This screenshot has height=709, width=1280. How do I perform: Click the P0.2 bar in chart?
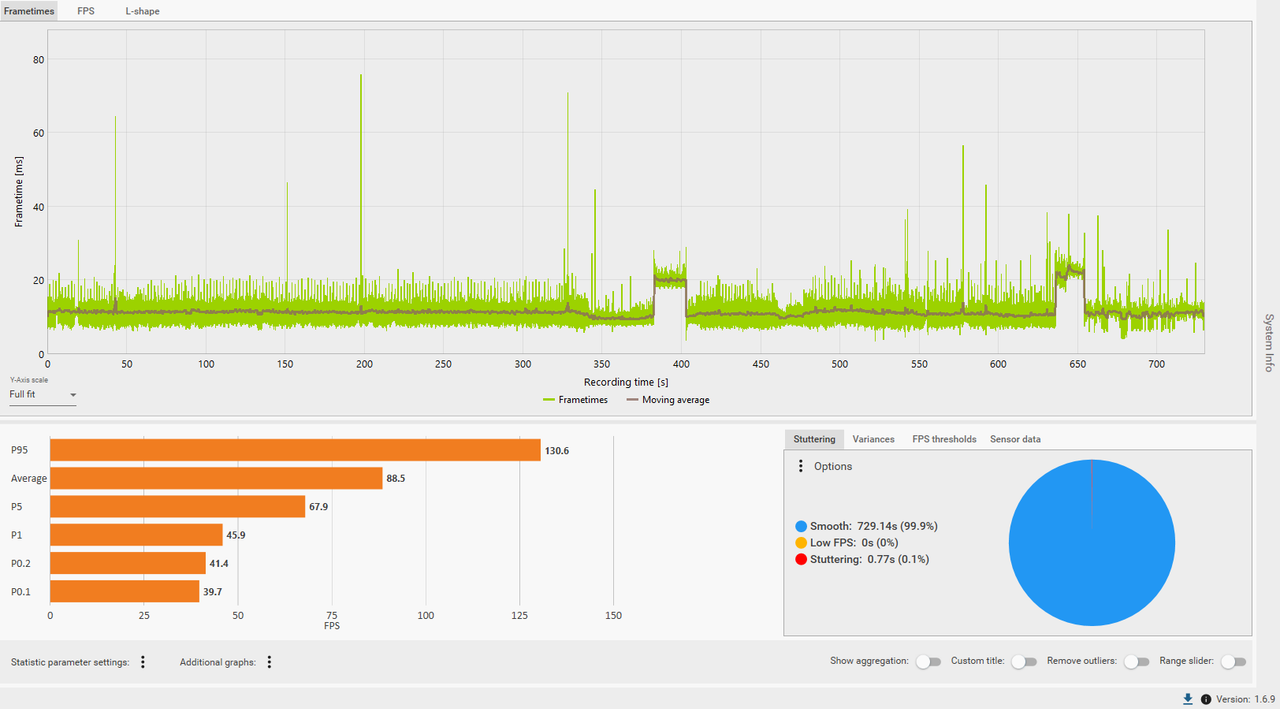(128, 563)
